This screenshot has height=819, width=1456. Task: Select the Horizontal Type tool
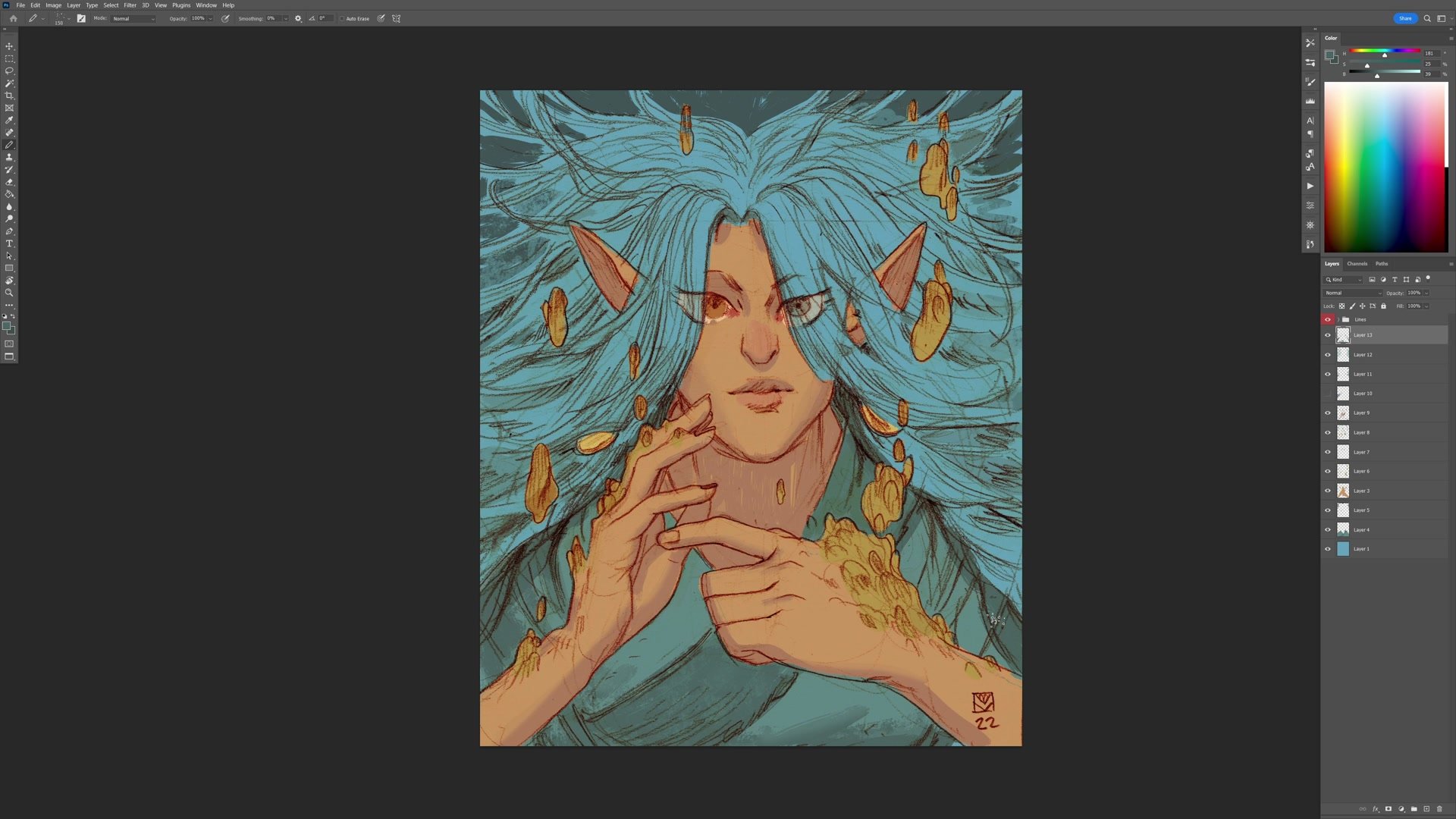(x=9, y=243)
